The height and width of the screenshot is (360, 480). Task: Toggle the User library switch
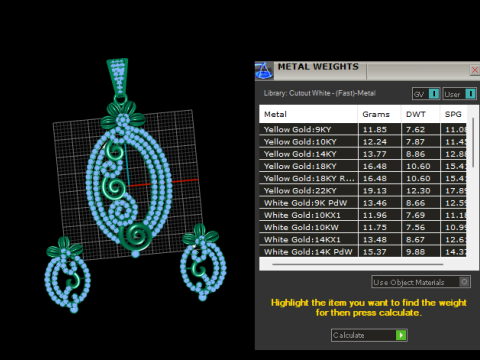(x=459, y=94)
